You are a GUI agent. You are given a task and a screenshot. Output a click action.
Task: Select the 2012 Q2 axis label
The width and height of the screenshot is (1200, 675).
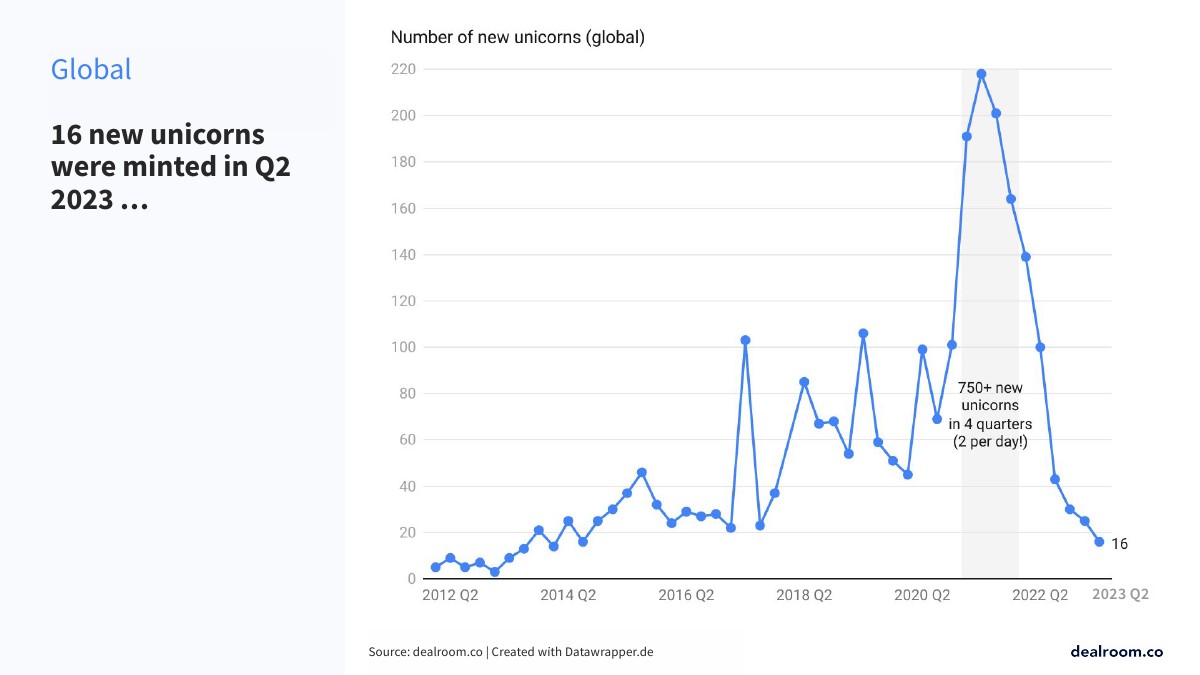point(450,595)
